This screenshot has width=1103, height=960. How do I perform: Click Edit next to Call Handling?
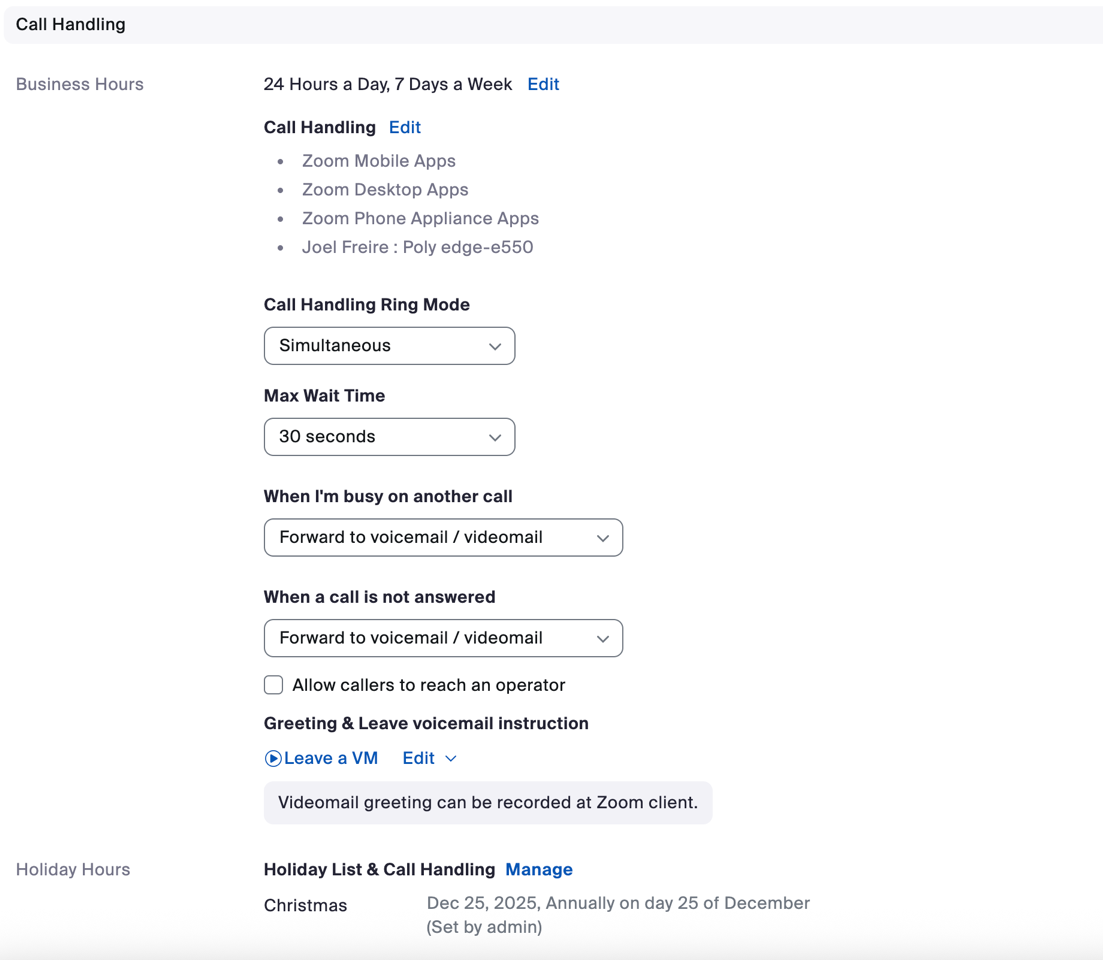click(405, 128)
